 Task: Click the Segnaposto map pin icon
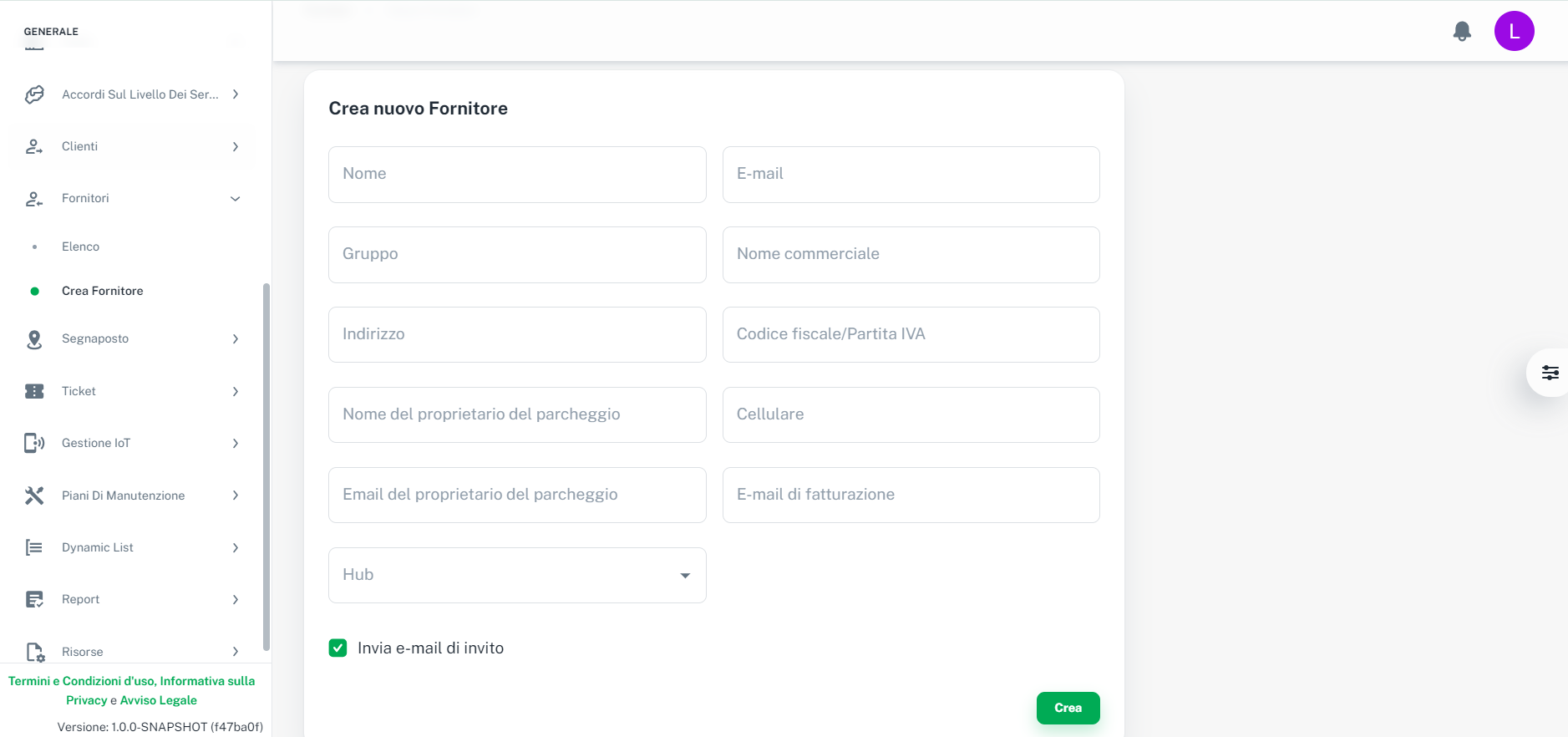coord(34,339)
